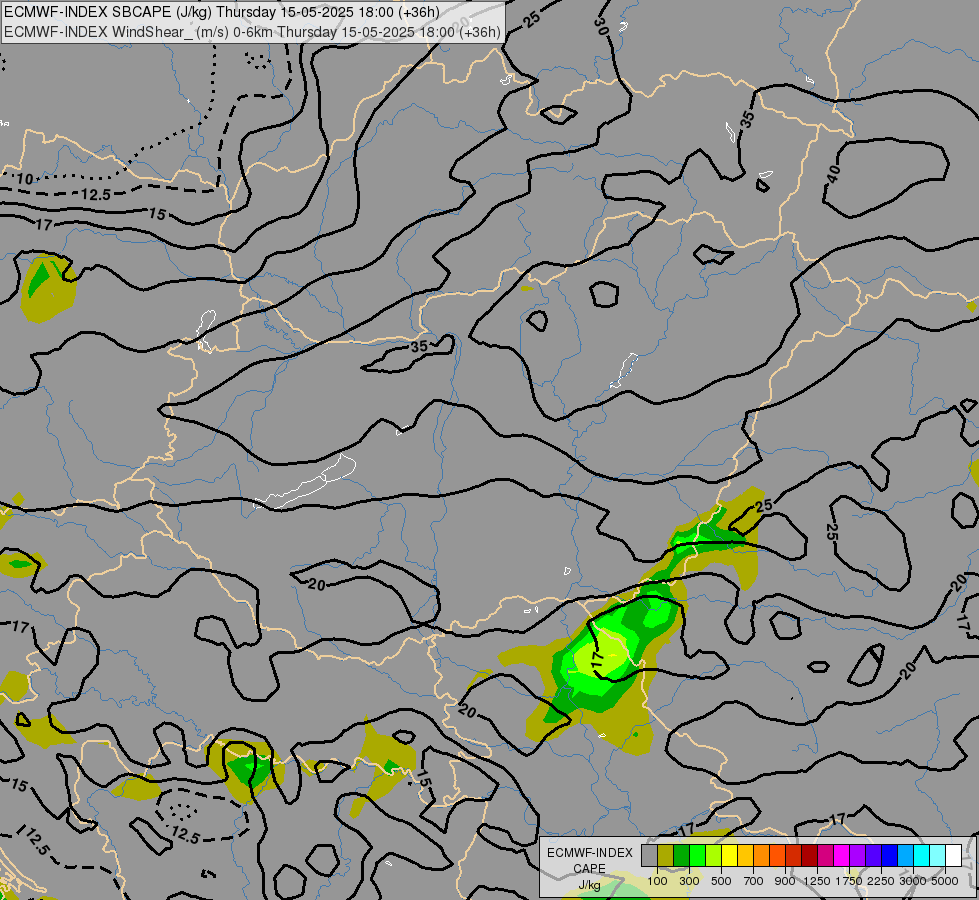Select the dark maroon swatch left of 1250
This screenshot has width=979, height=900.
tap(810, 855)
